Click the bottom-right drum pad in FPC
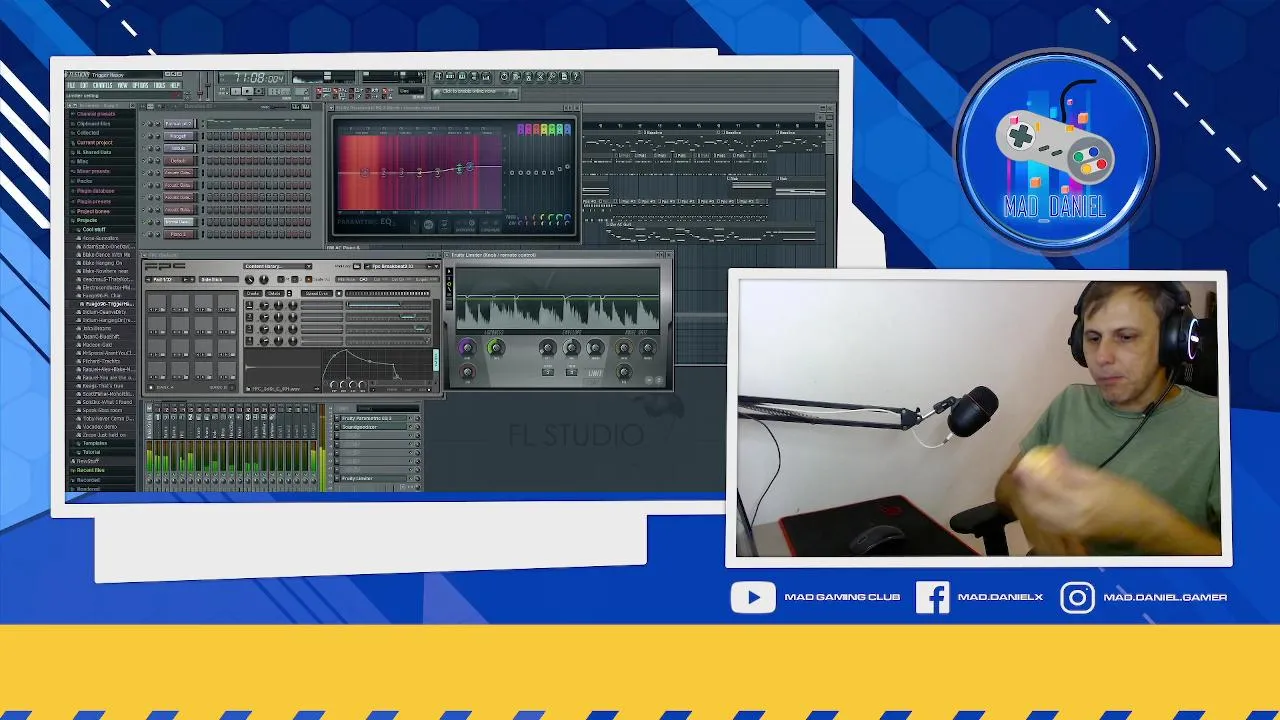1280x720 pixels. tap(227, 370)
